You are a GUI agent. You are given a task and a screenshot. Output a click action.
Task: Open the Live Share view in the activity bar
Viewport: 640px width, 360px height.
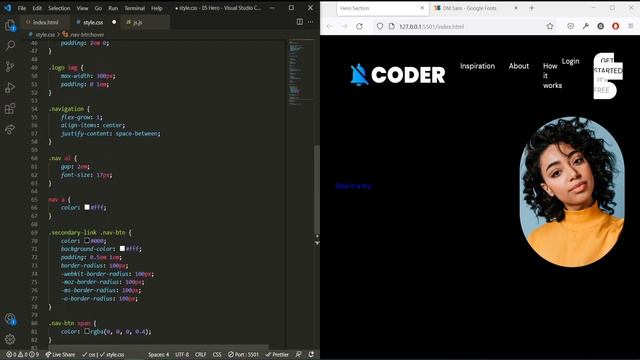(10, 129)
